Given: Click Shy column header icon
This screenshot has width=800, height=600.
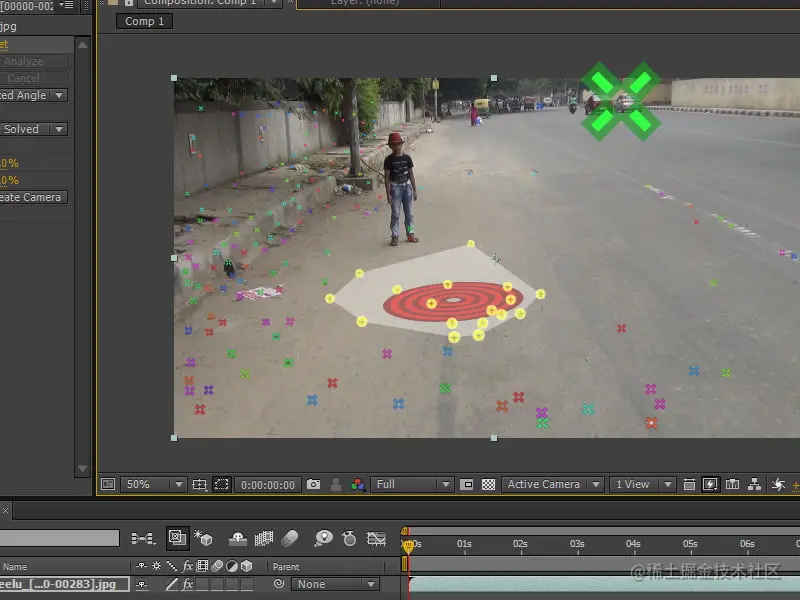Looking at the screenshot, I should coord(141,566).
